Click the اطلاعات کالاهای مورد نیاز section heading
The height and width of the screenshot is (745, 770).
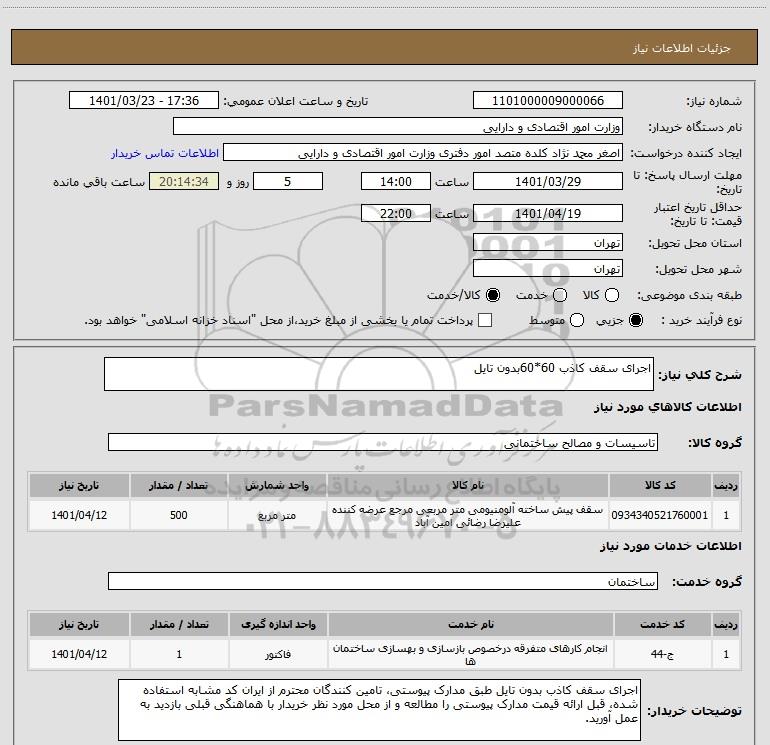pyautogui.click(x=667, y=407)
